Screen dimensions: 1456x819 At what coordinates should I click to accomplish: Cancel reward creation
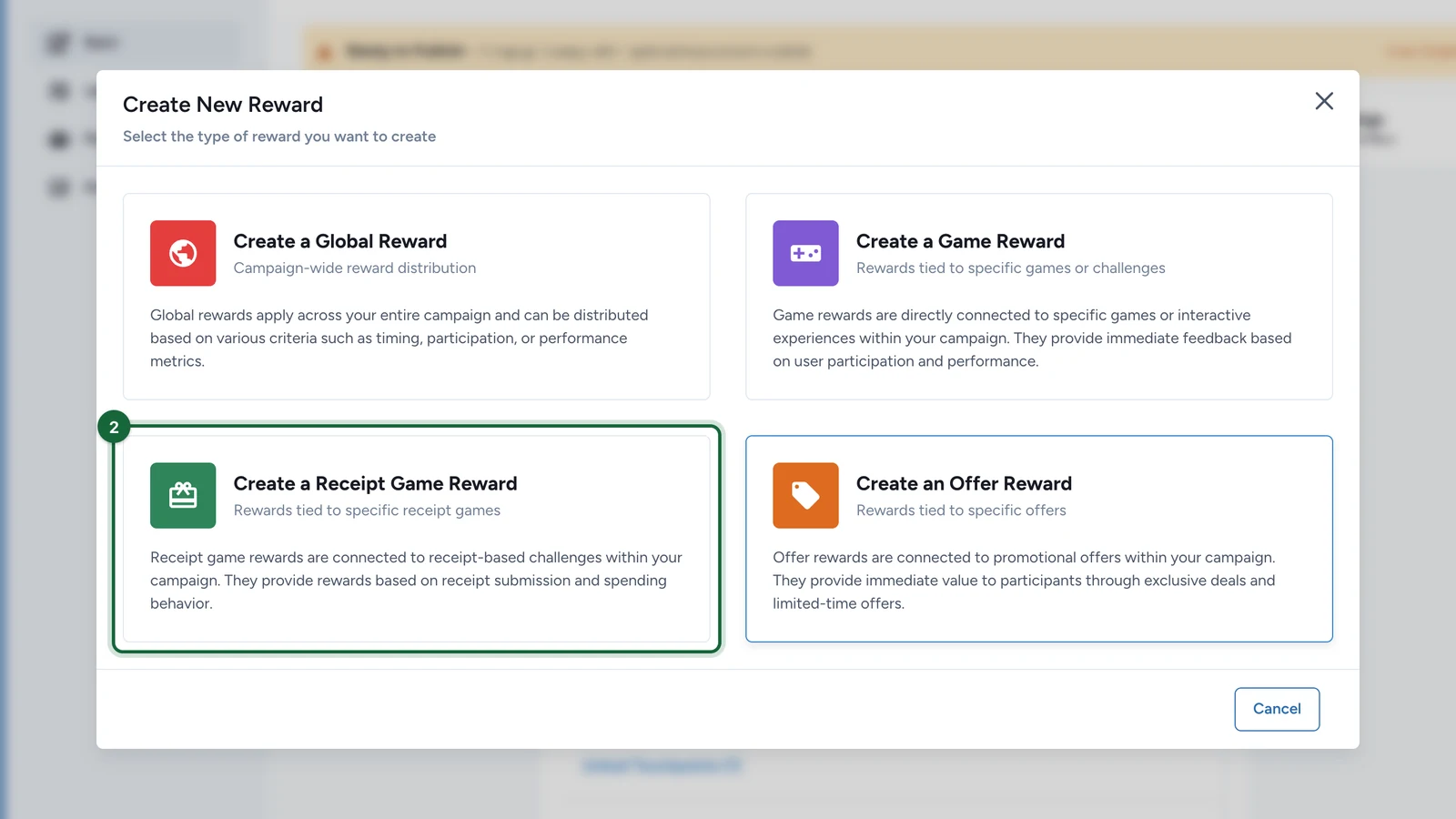click(1277, 709)
